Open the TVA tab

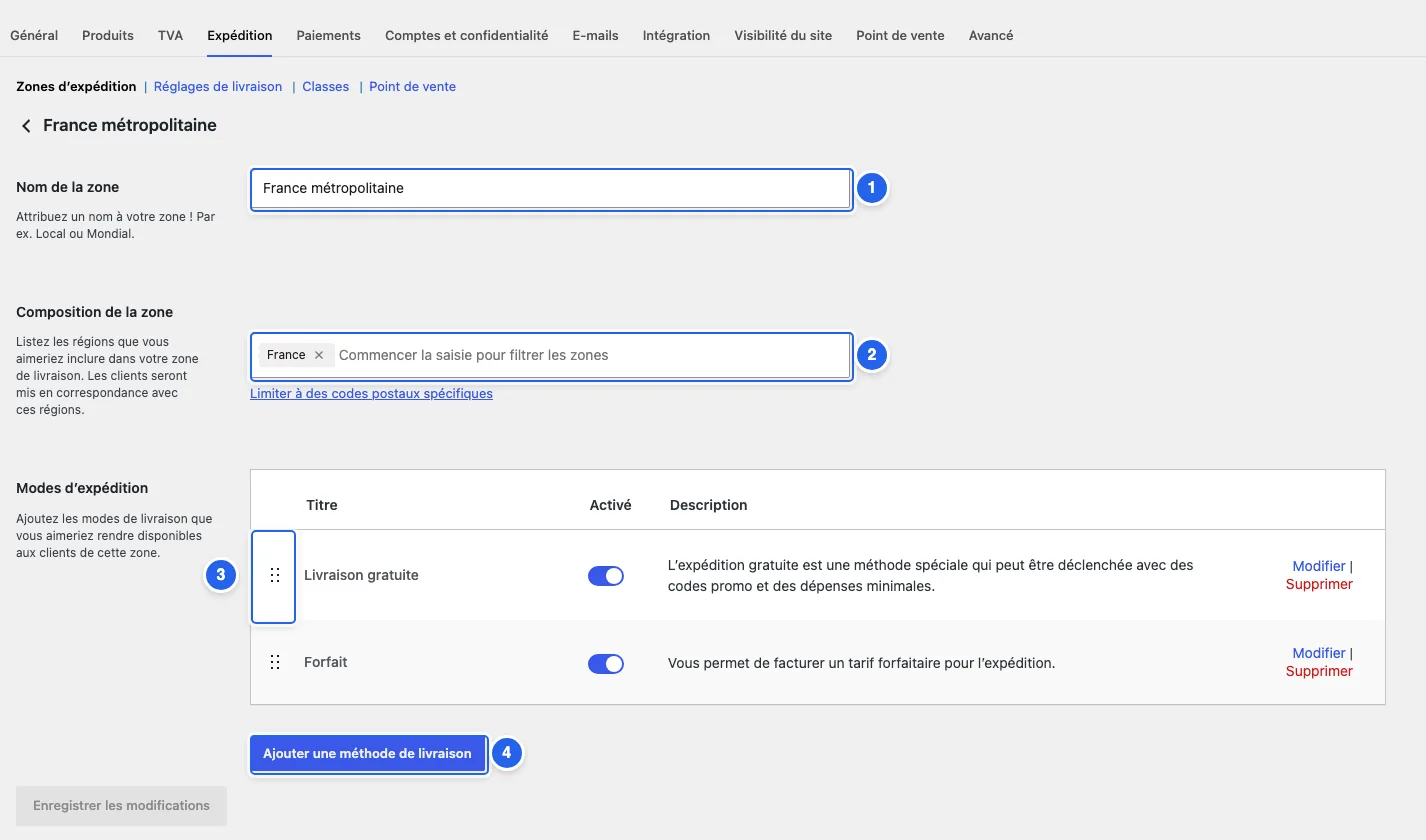tap(170, 35)
